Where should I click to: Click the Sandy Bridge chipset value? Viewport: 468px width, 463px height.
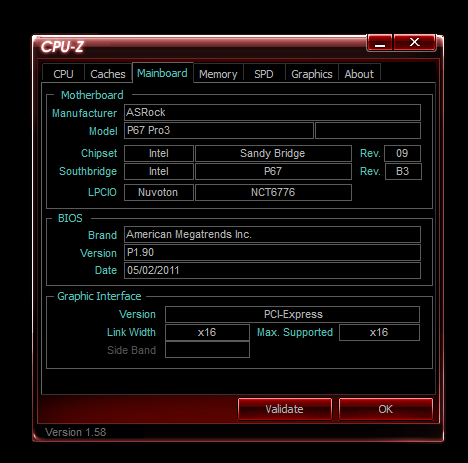click(x=273, y=153)
